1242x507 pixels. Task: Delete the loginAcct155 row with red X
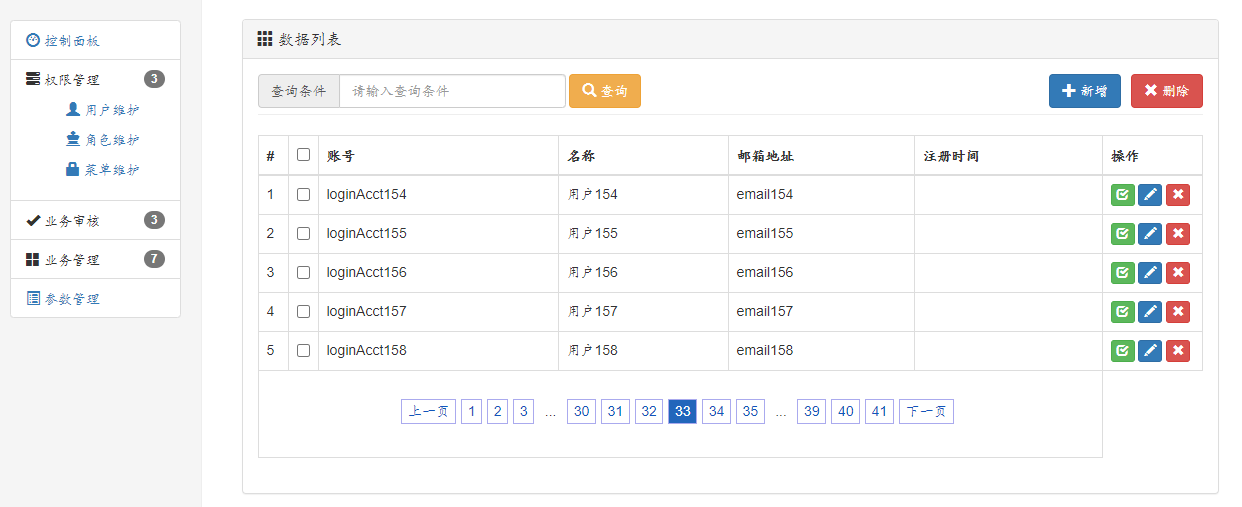point(1178,233)
